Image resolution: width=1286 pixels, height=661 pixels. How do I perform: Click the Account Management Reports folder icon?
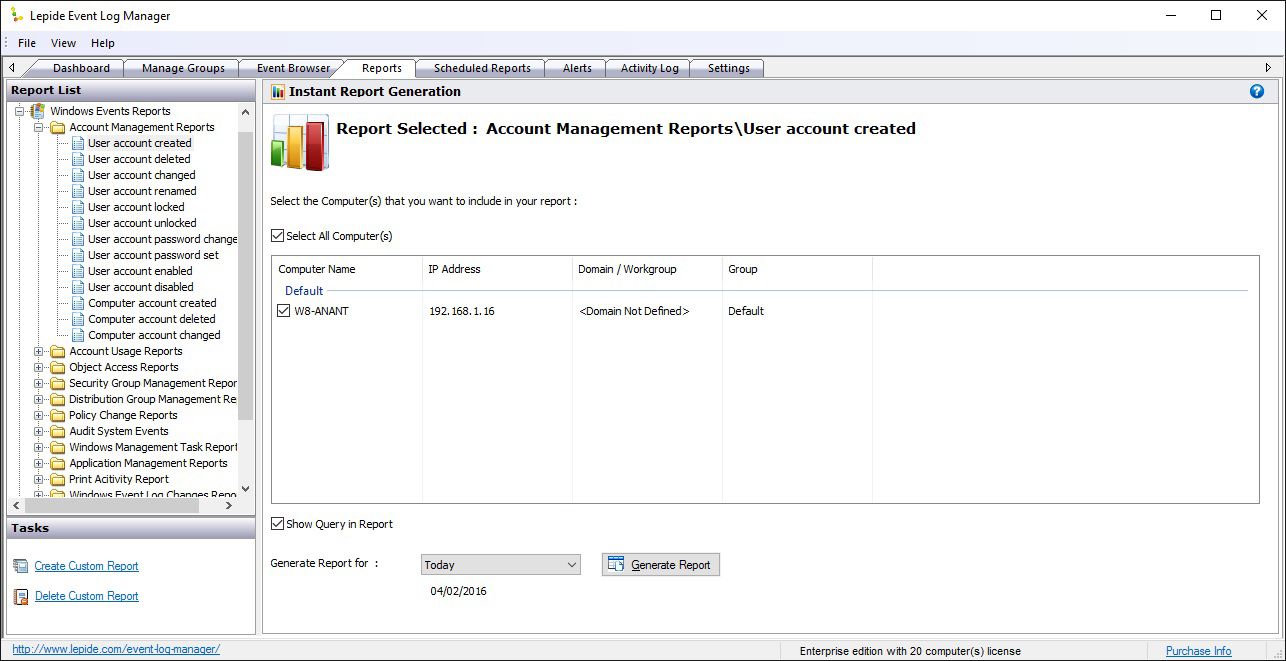pyautogui.click(x=55, y=127)
